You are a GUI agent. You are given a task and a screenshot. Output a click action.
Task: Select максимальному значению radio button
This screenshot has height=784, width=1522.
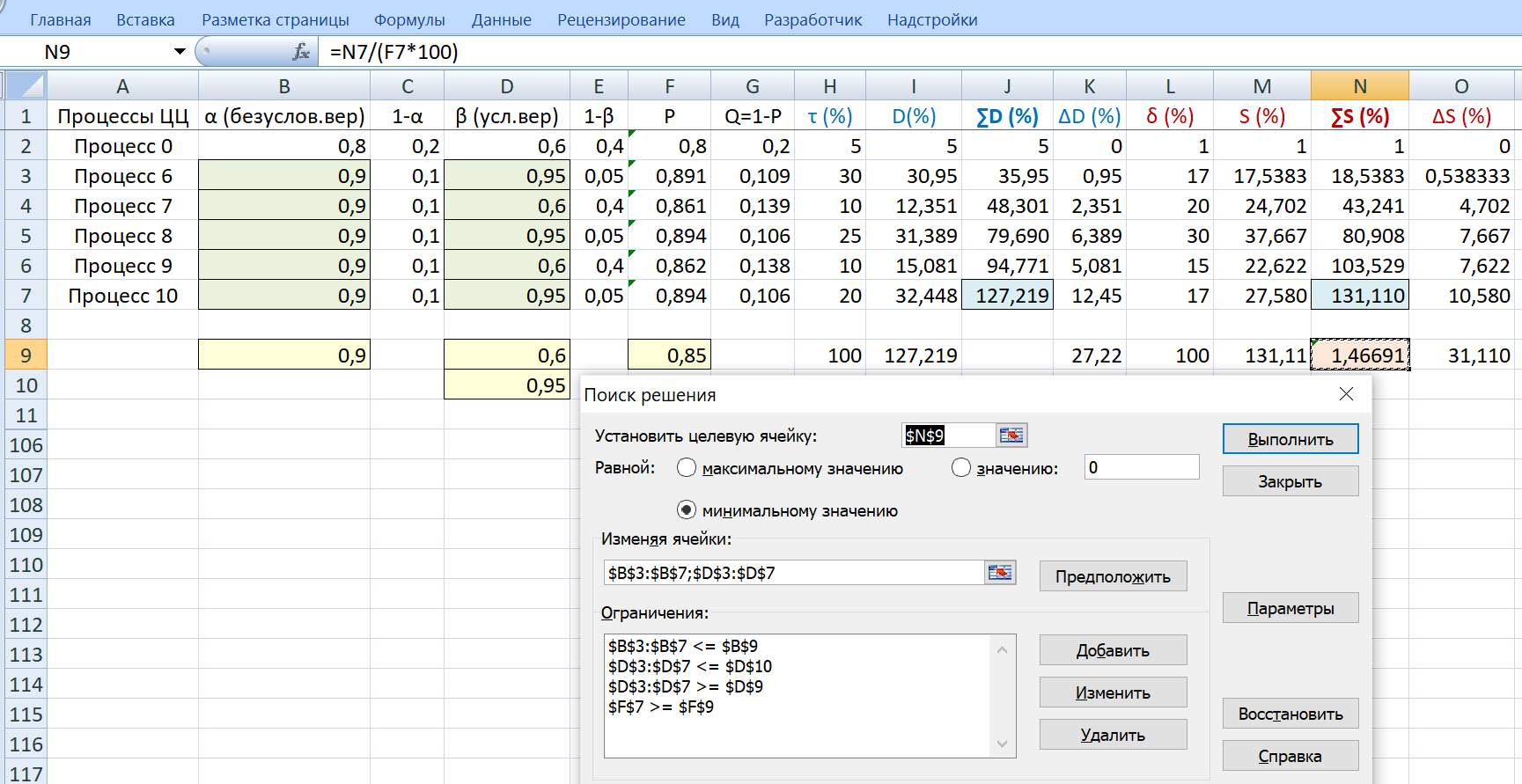click(x=687, y=468)
